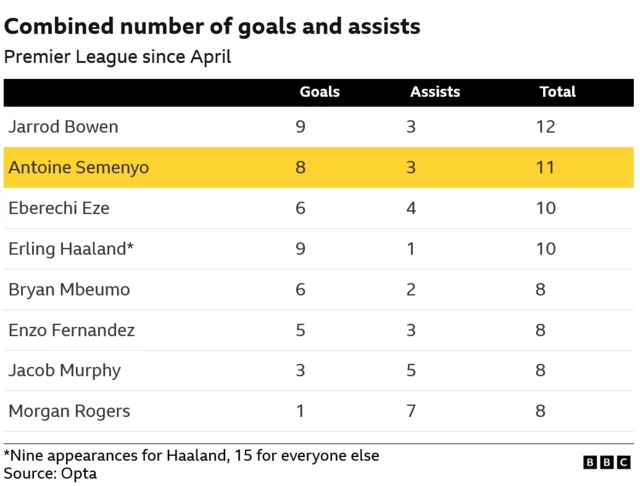
Task: Select Bryan Mbeumo's name
Action: [68, 289]
